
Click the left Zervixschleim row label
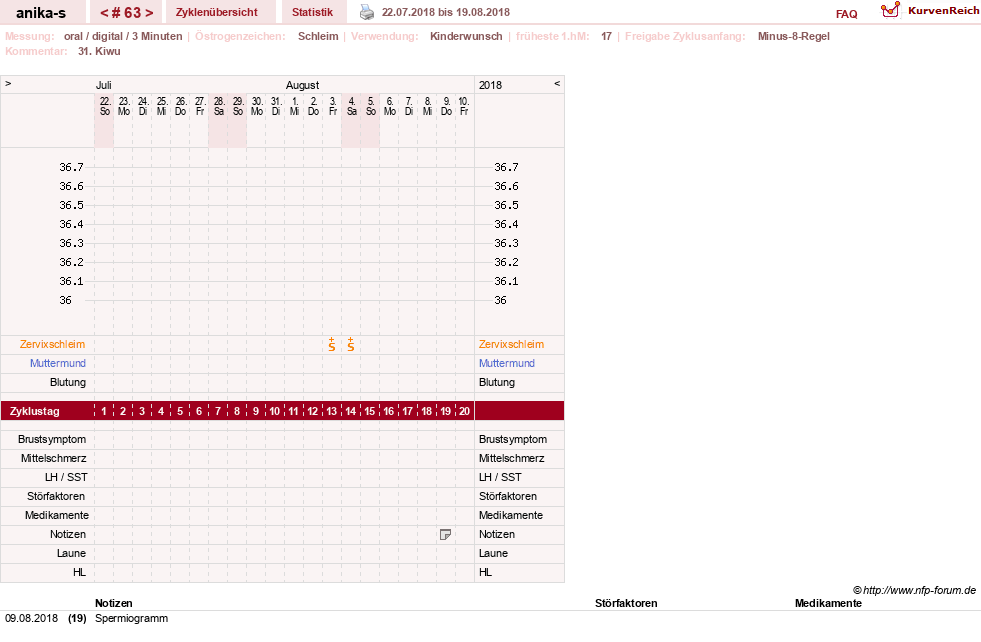53,344
